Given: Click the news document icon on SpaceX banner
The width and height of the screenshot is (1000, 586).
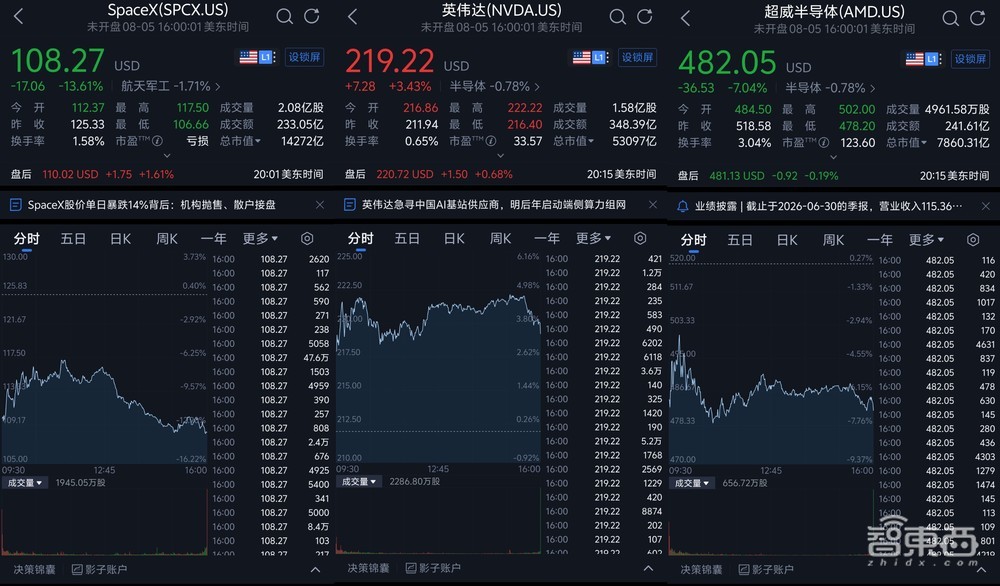Looking at the screenshot, I should [16, 205].
